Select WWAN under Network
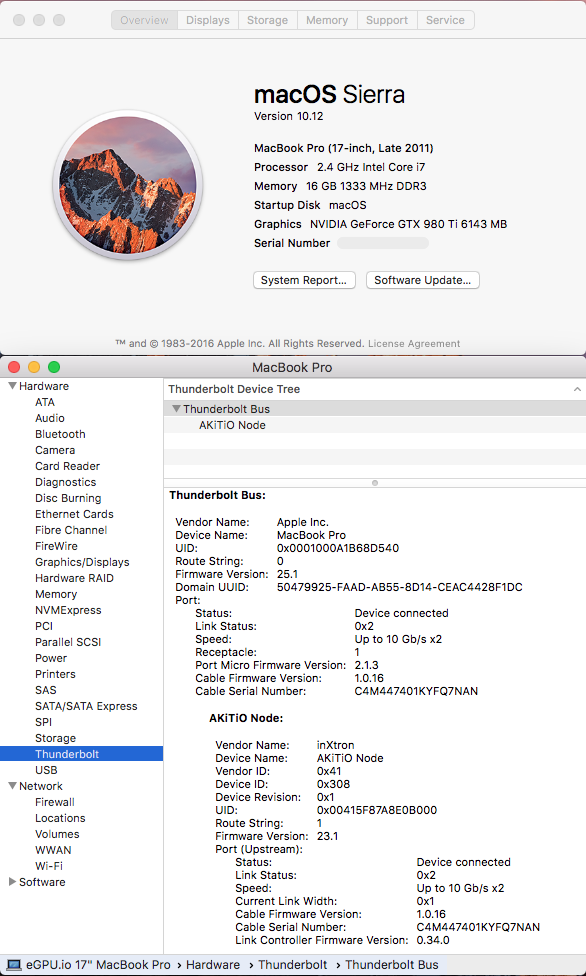This screenshot has height=976, width=586. tap(53, 850)
